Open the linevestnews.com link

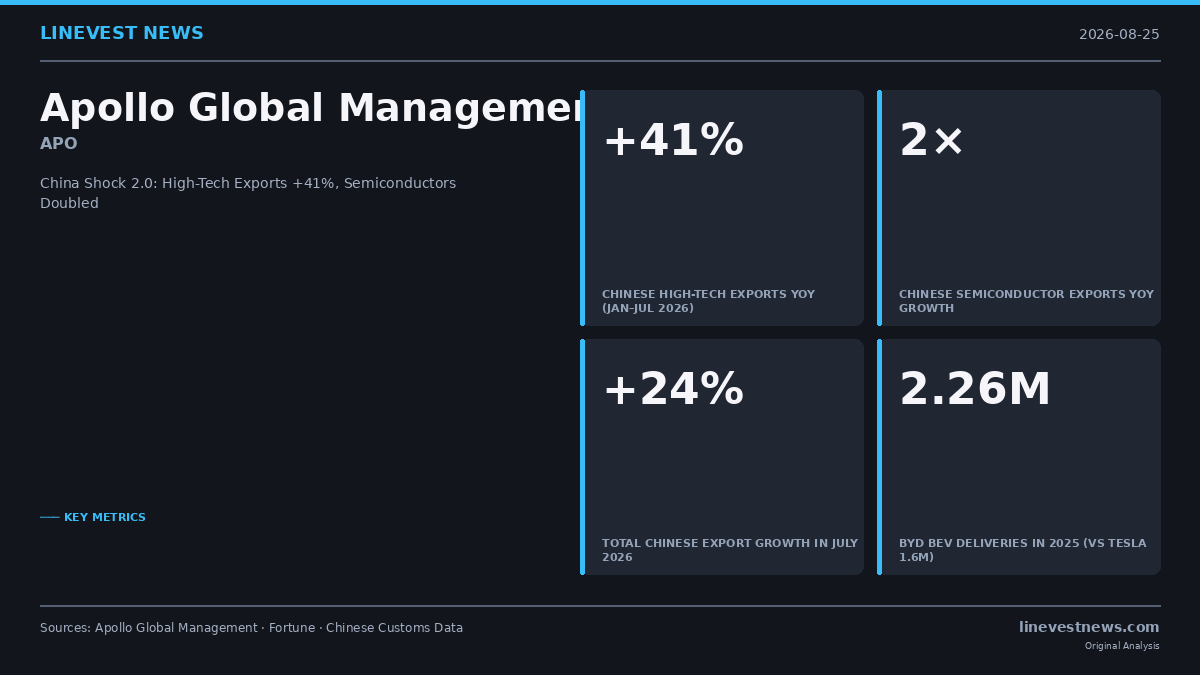coord(1089,627)
